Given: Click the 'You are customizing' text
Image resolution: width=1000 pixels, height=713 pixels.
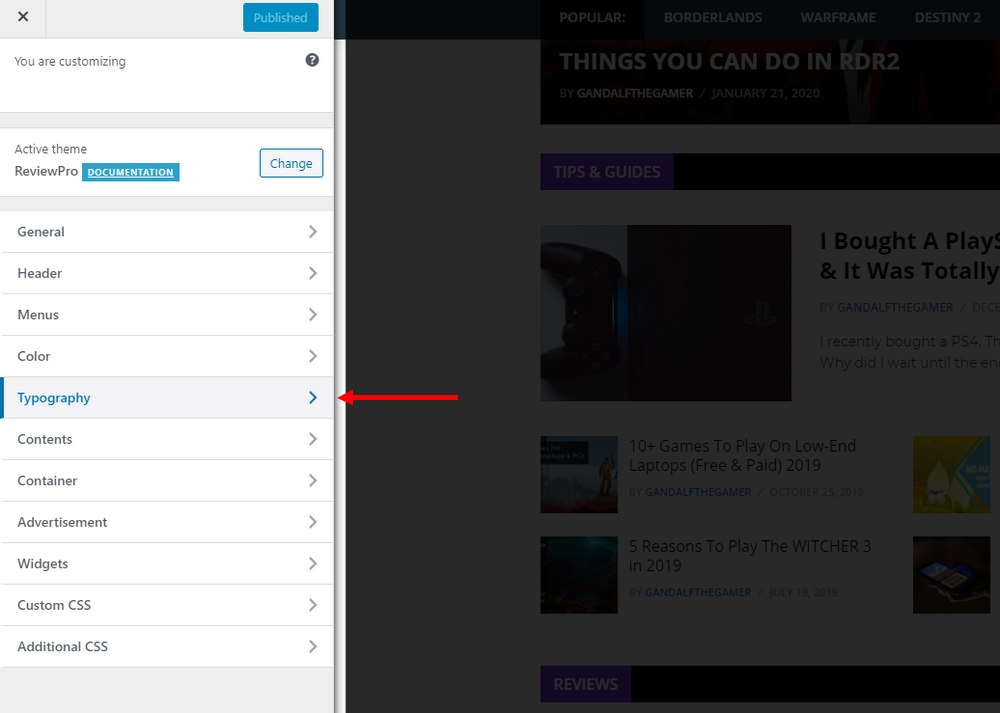Looking at the screenshot, I should pos(70,61).
